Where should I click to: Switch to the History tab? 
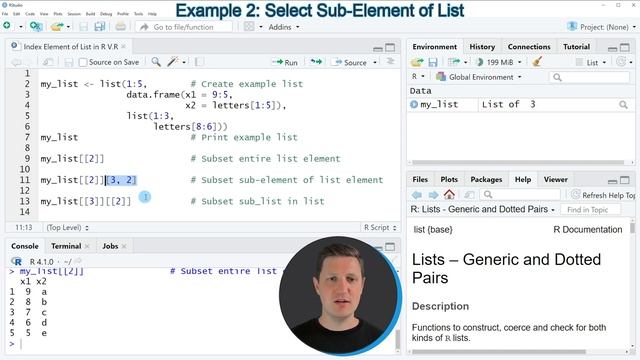pyautogui.click(x=482, y=47)
